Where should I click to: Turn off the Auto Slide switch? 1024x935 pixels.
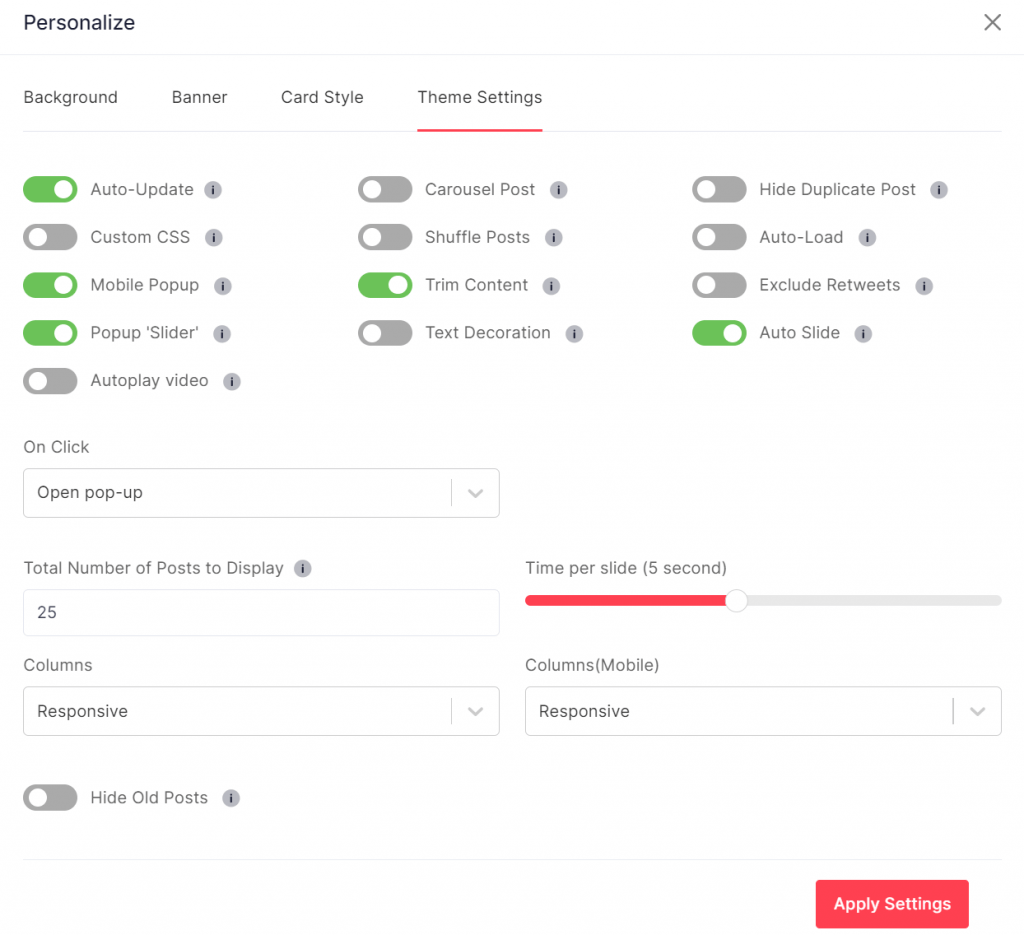click(x=719, y=333)
